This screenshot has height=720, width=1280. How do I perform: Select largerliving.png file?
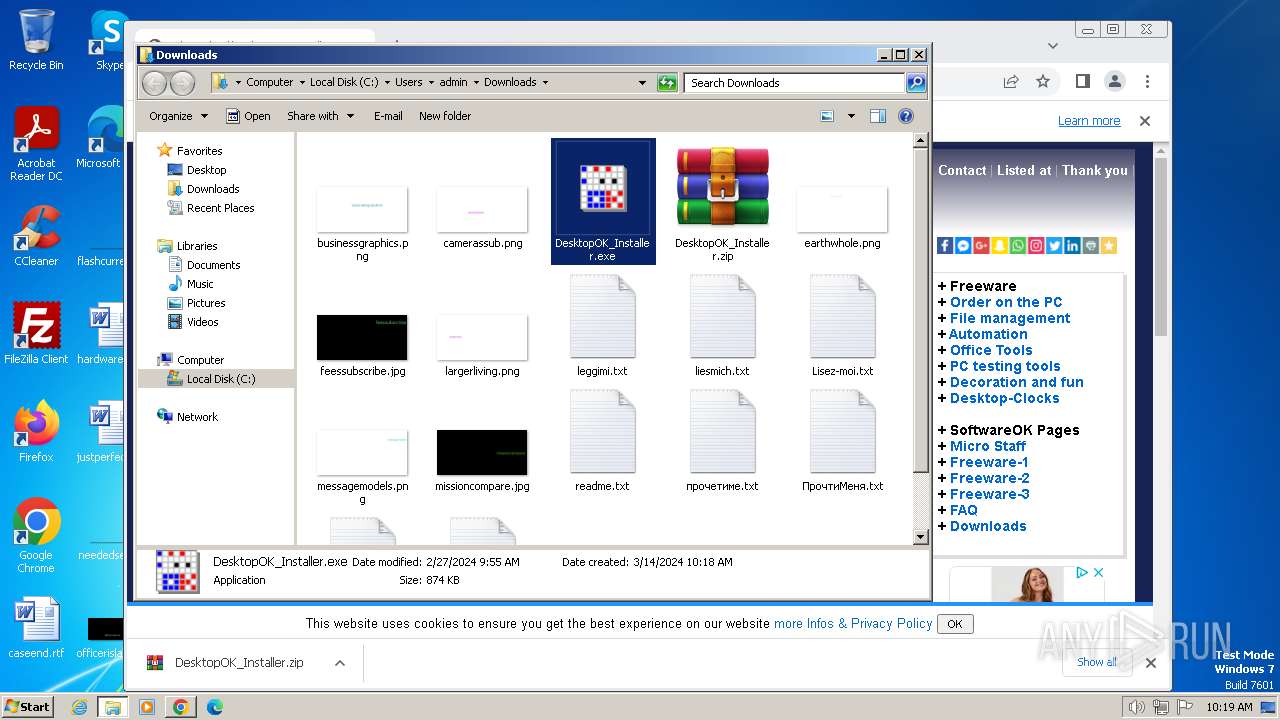(x=482, y=346)
